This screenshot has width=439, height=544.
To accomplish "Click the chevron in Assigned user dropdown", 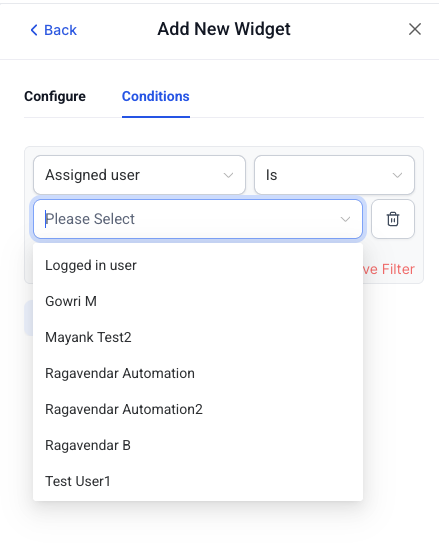I will coord(228,175).
